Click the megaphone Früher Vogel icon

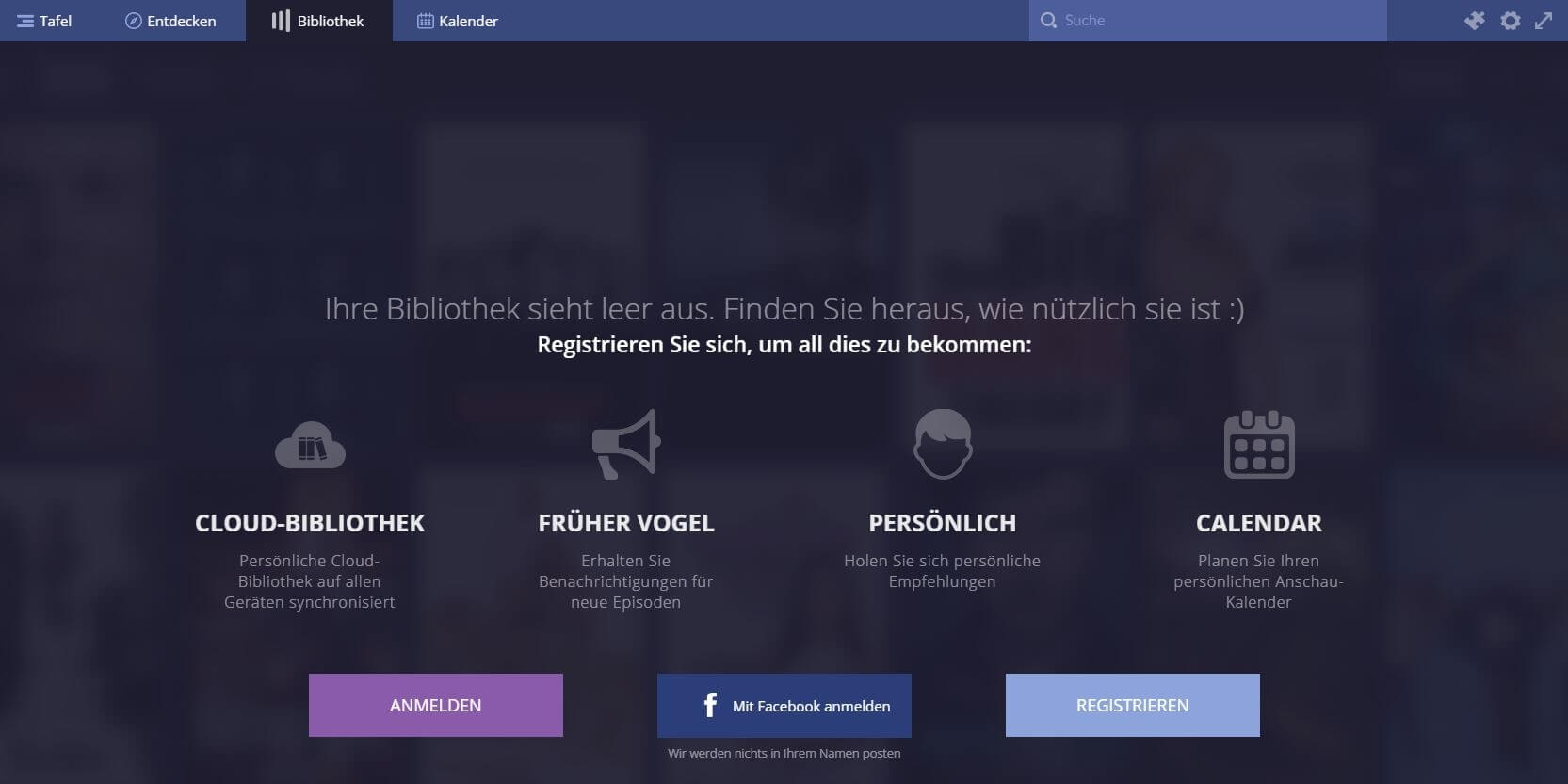tap(626, 444)
